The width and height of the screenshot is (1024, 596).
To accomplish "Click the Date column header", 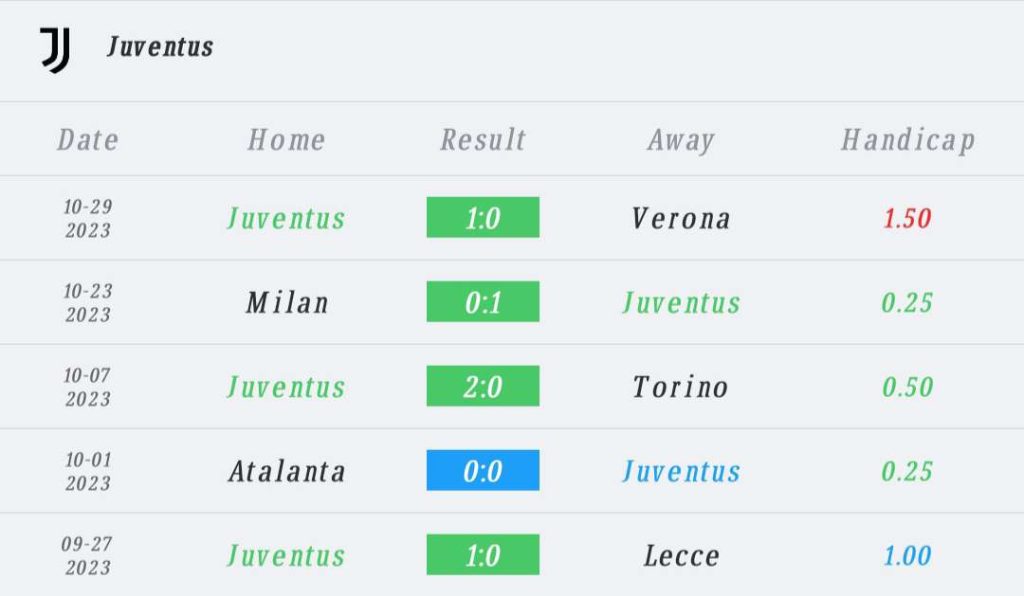I will [x=88, y=140].
